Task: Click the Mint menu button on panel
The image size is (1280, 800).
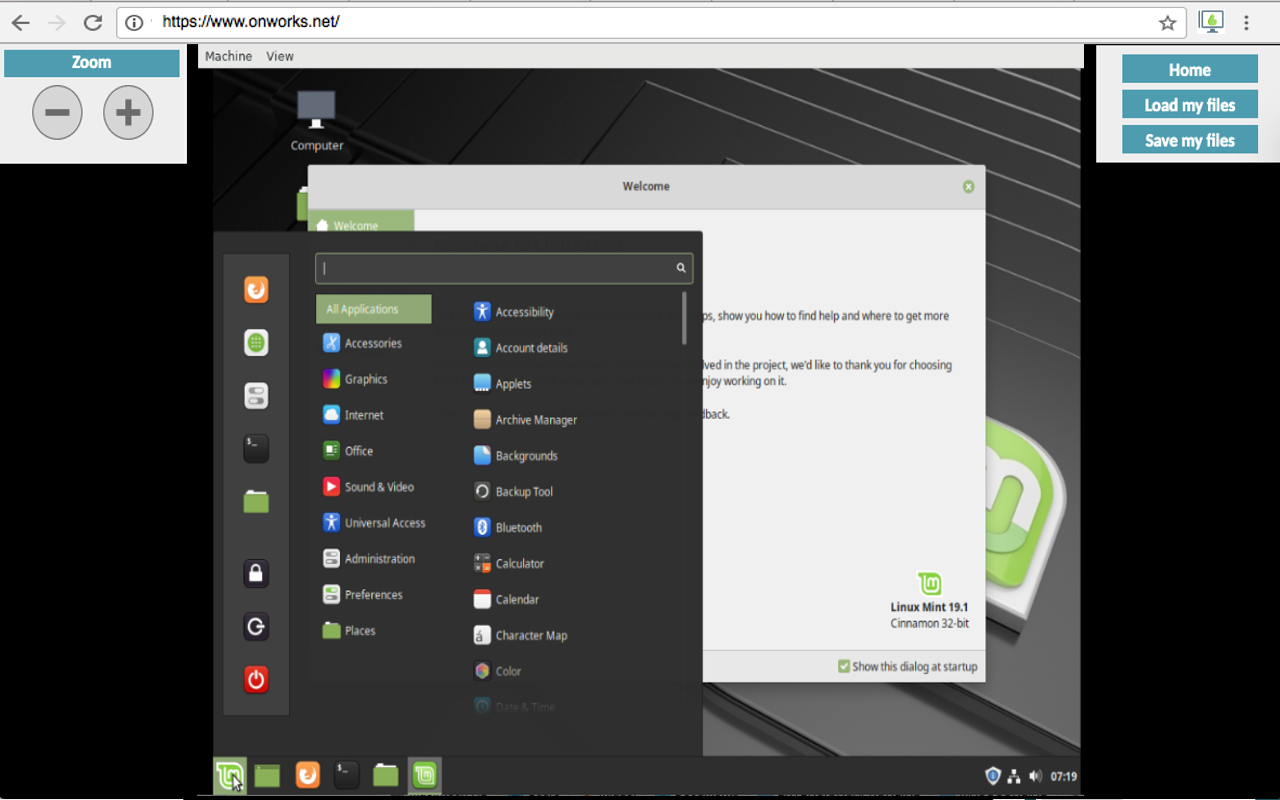Action: [x=230, y=775]
